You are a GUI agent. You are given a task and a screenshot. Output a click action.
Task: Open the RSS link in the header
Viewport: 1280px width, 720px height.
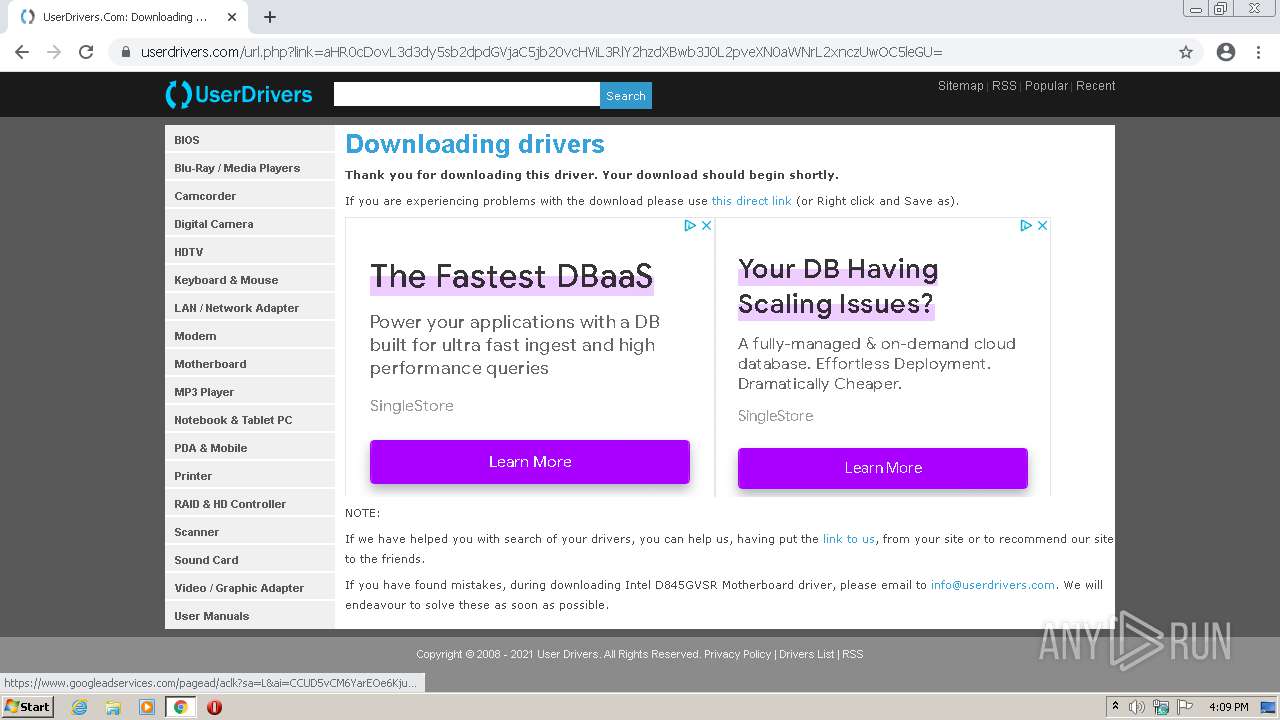click(1004, 86)
